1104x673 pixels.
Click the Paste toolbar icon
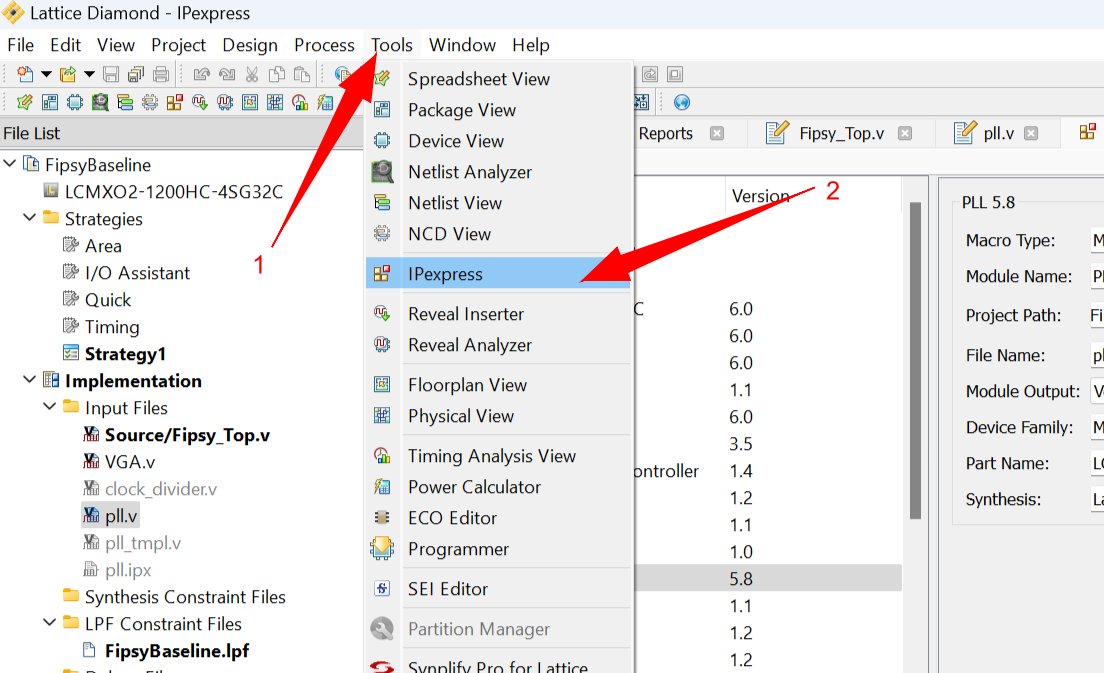coord(302,74)
